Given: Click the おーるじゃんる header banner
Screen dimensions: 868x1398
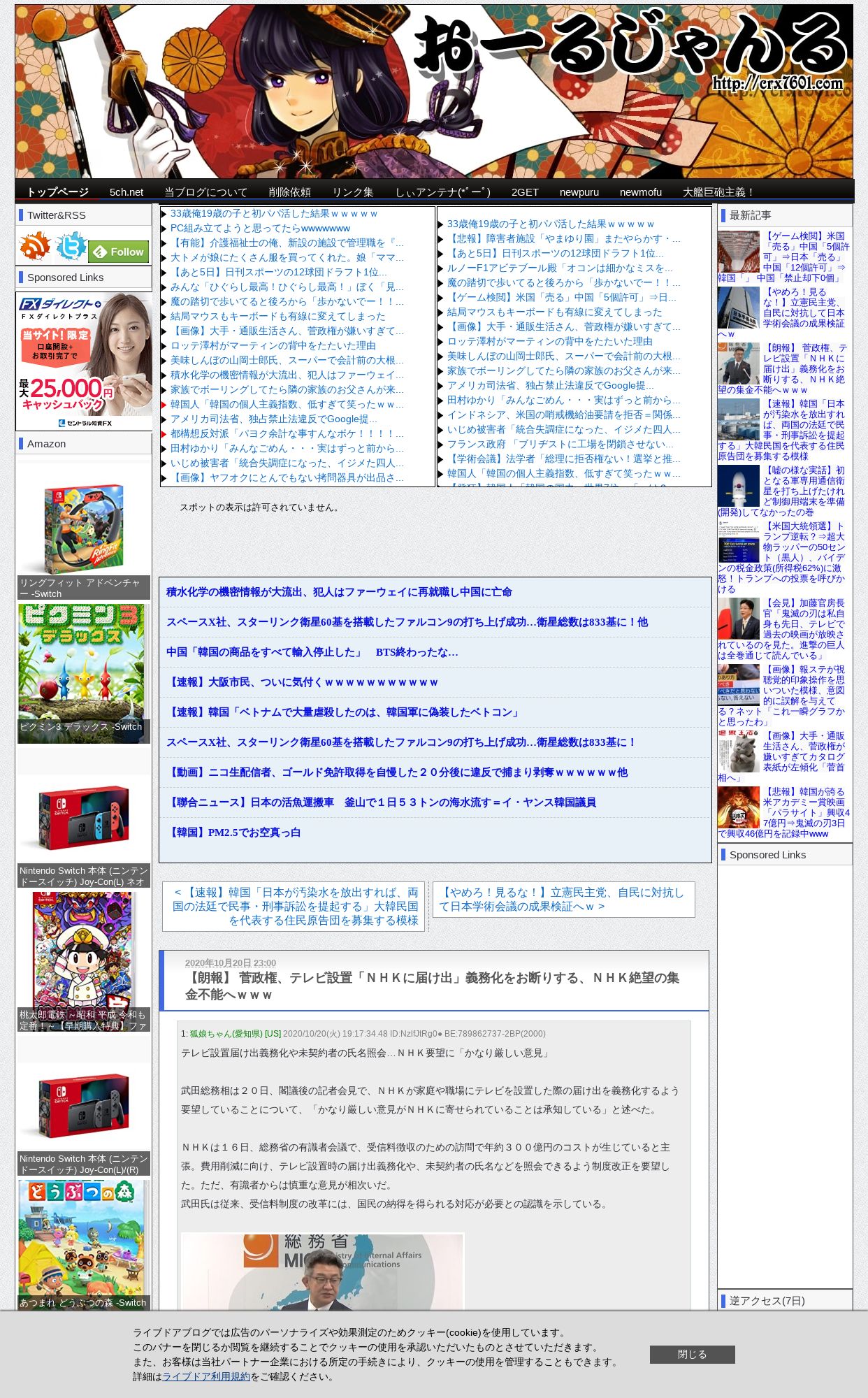Looking at the screenshot, I should [x=434, y=92].
